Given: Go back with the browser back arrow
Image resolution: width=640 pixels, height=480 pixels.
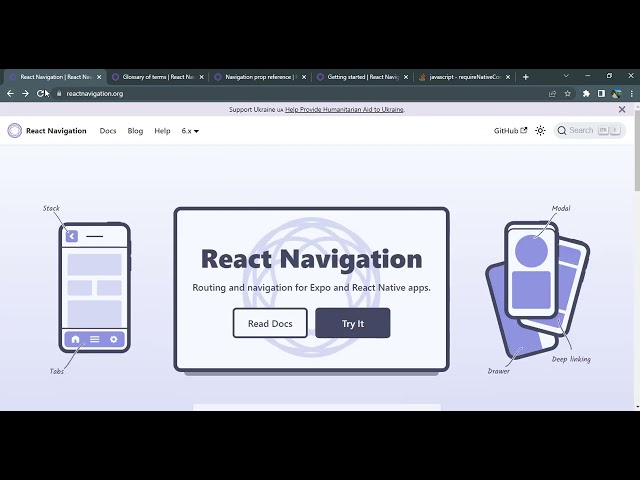Looking at the screenshot, I should point(11,93).
